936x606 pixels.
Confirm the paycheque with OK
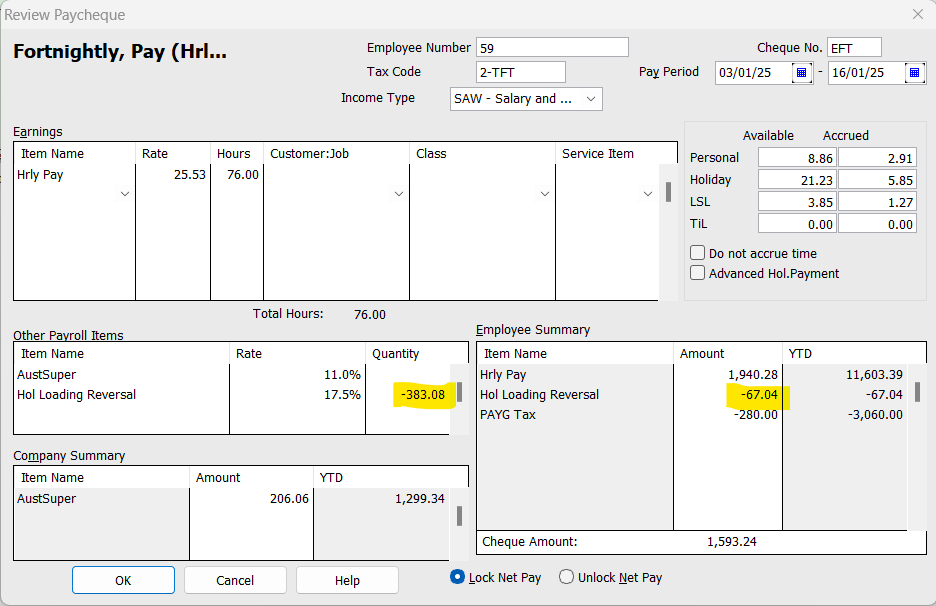point(124,580)
